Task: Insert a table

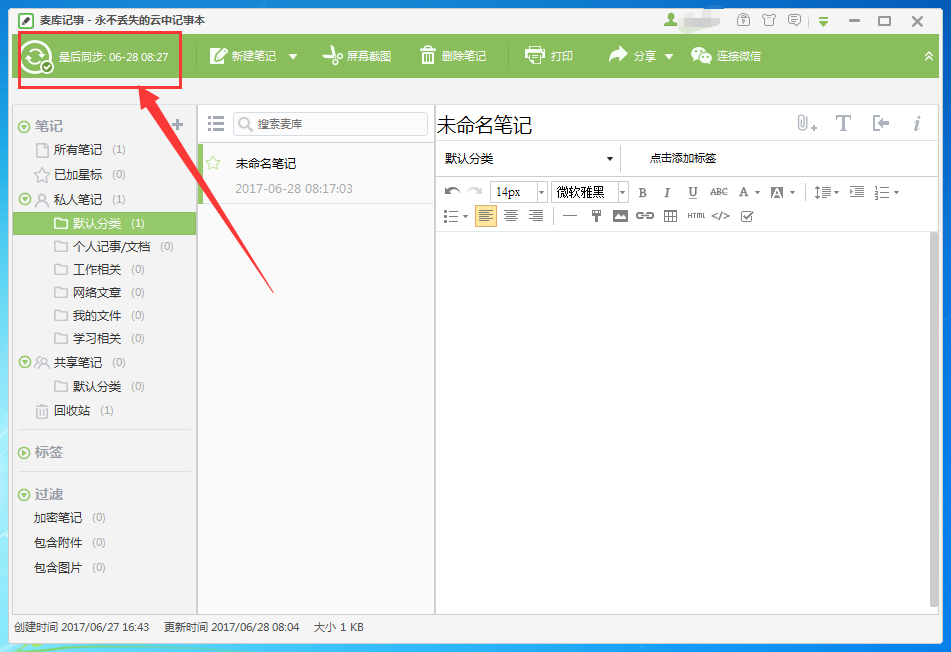Action: (670, 216)
